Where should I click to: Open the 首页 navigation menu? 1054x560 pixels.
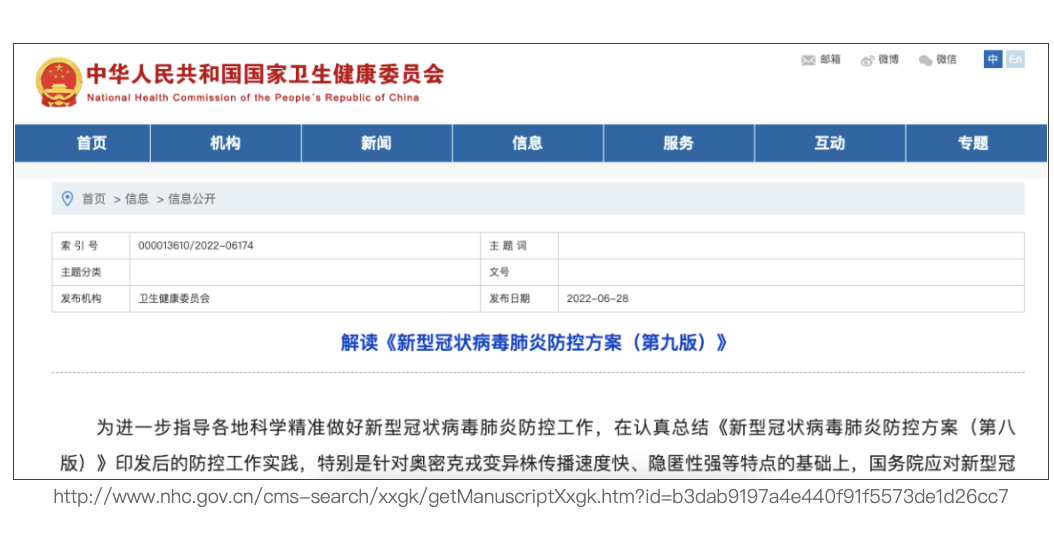83,143
